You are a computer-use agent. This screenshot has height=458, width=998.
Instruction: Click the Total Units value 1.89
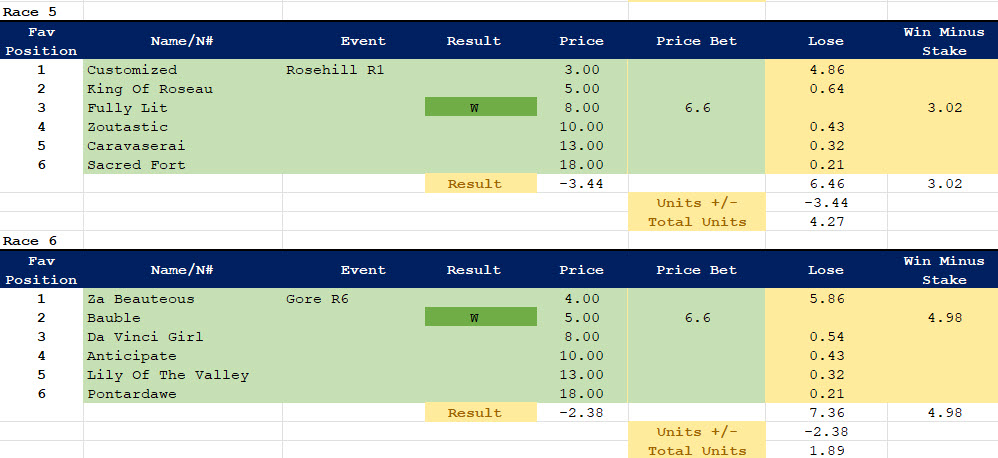(x=825, y=450)
